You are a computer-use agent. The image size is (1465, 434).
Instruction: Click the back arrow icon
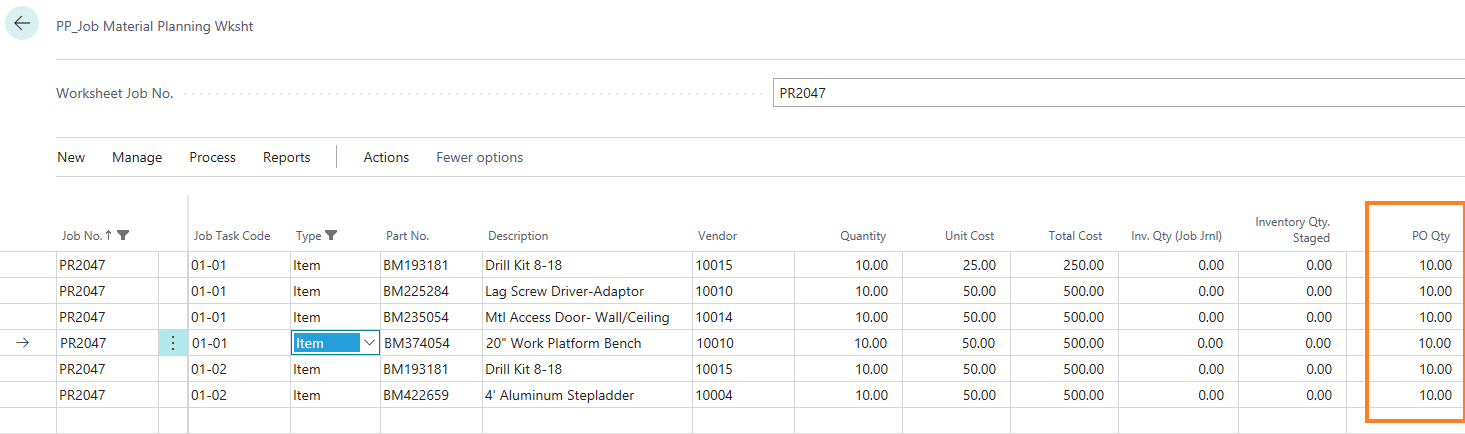22,24
